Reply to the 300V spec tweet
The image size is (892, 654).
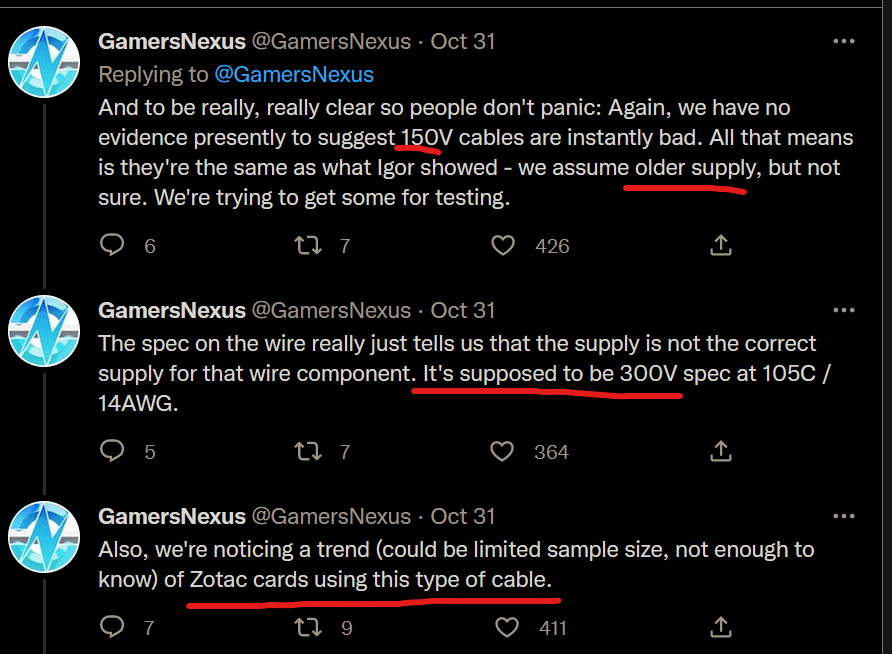click(x=113, y=452)
